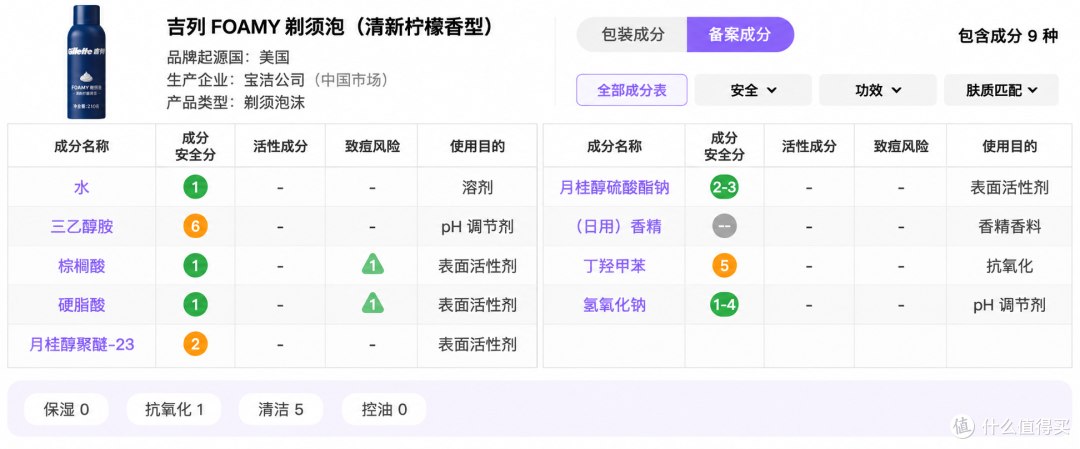Open the 三乙醇胺 ingredient link
This screenshot has height=449, width=1080.
[82, 226]
